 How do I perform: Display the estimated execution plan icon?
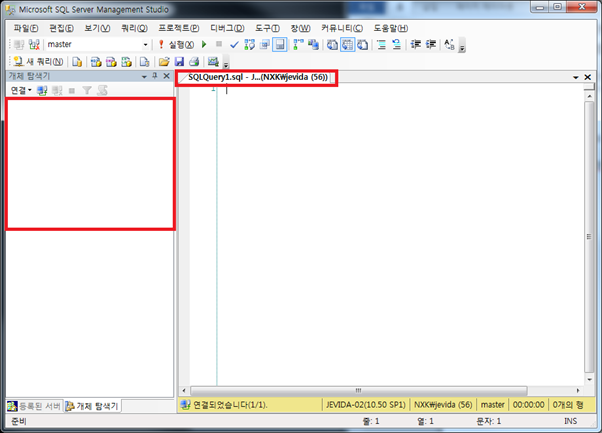[250, 45]
